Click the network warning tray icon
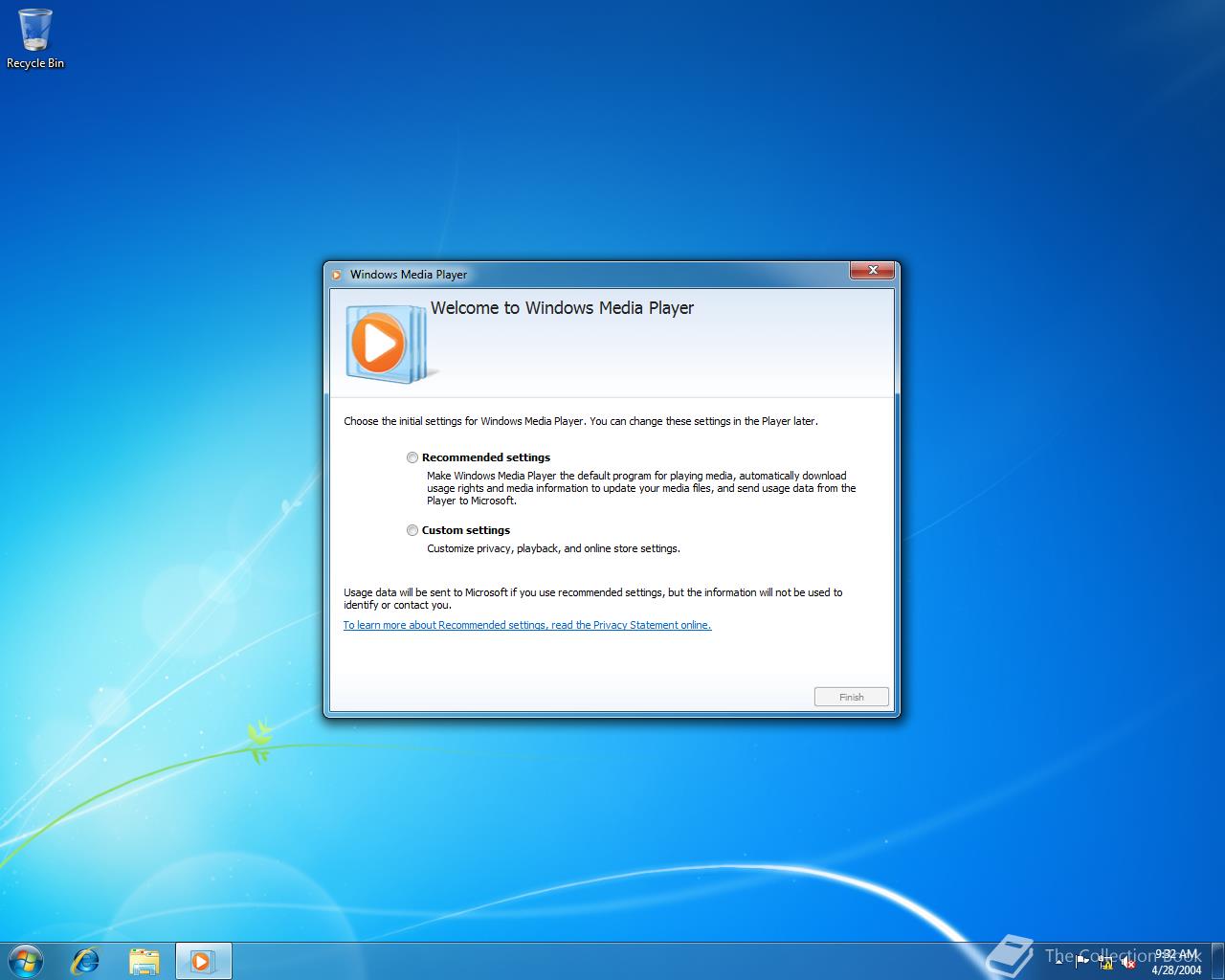Screen dimensions: 1225x980 click(x=1105, y=963)
